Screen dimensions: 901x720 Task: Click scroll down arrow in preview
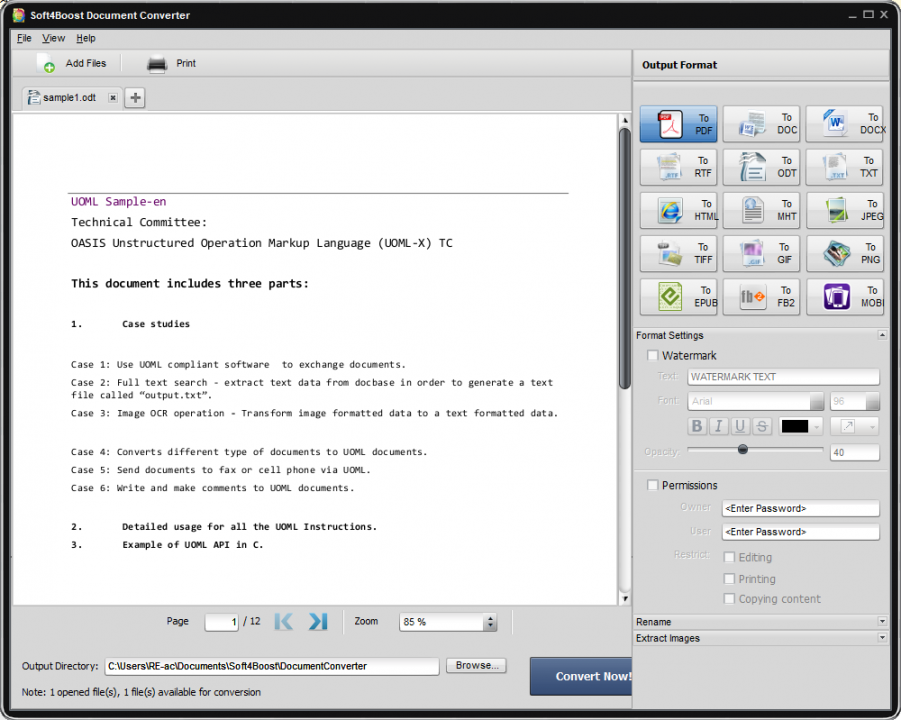point(625,599)
